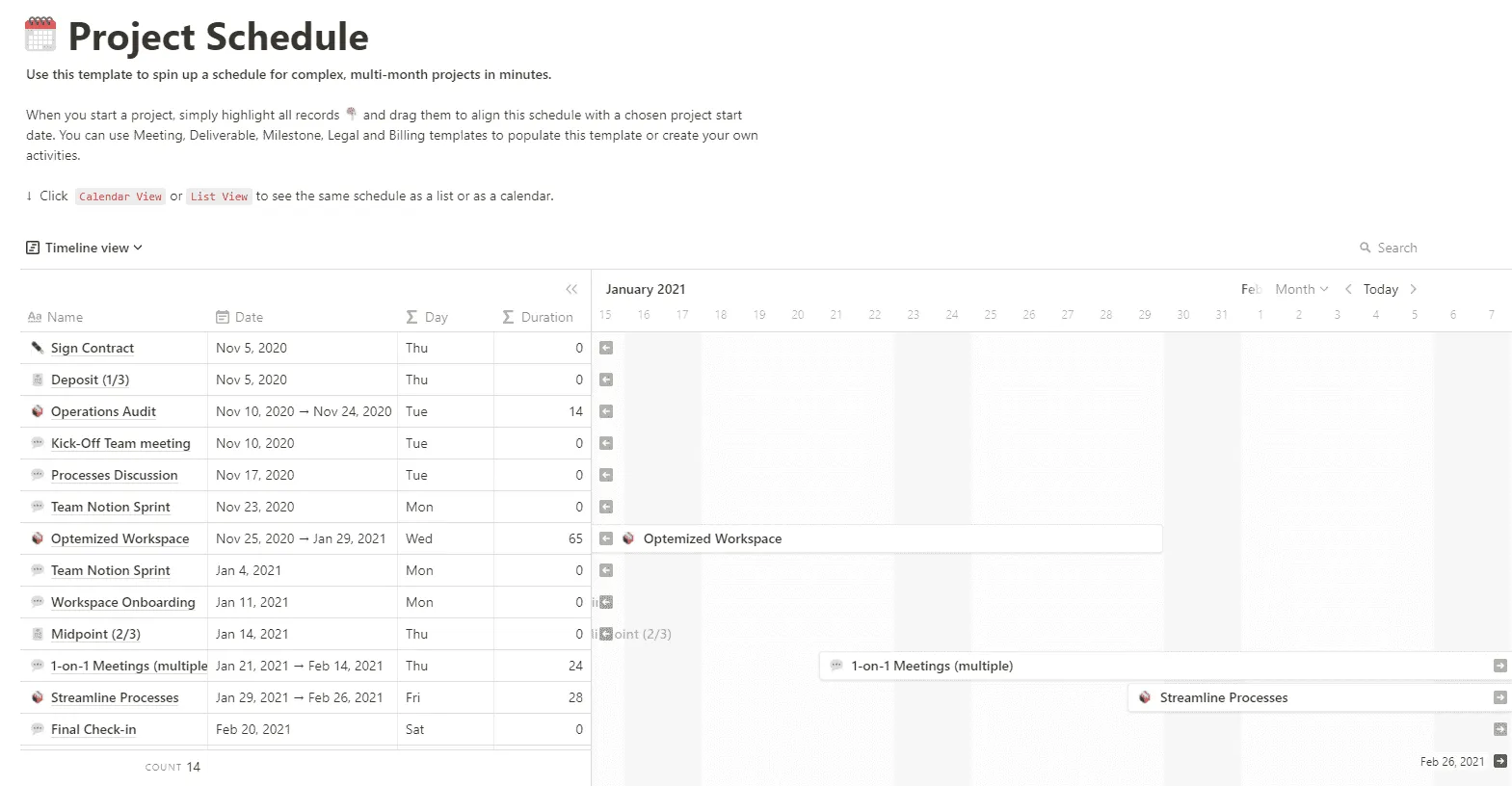The height and width of the screenshot is (786, 1512).
Task: Click the Search button
Action: (1388, 248)
